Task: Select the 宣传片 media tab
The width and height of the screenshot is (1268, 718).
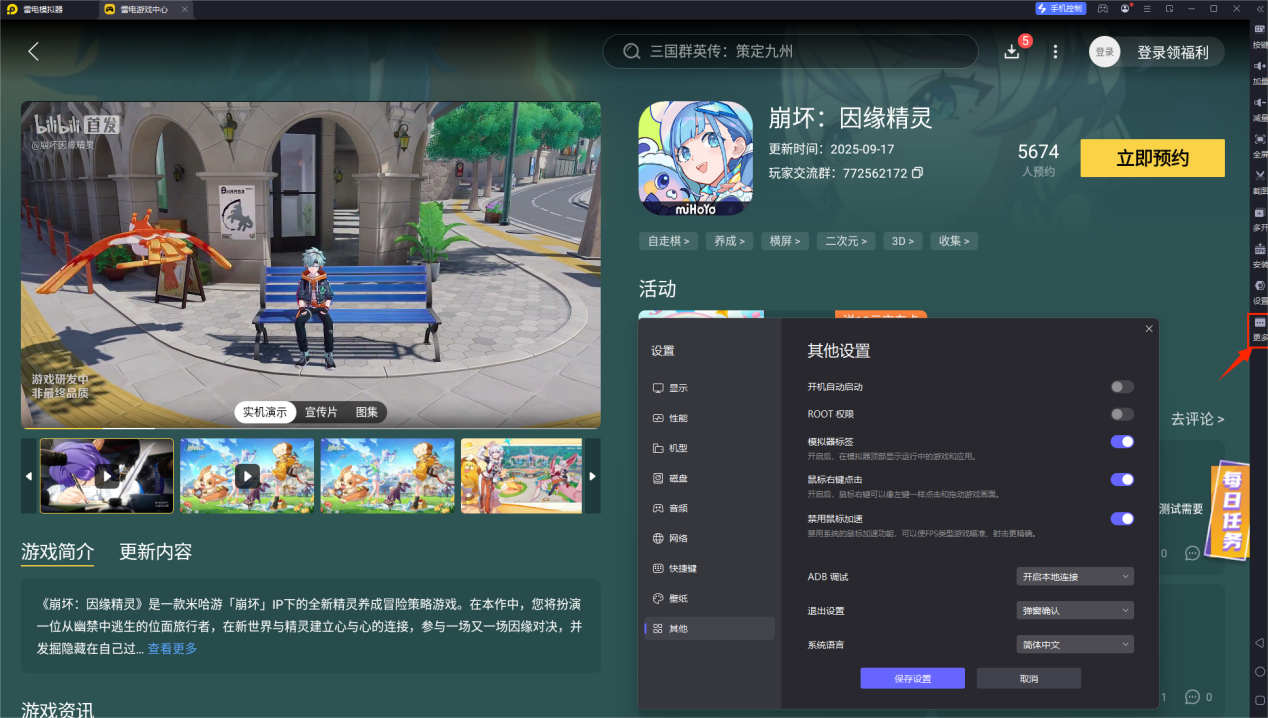Action: pos(321,412)
